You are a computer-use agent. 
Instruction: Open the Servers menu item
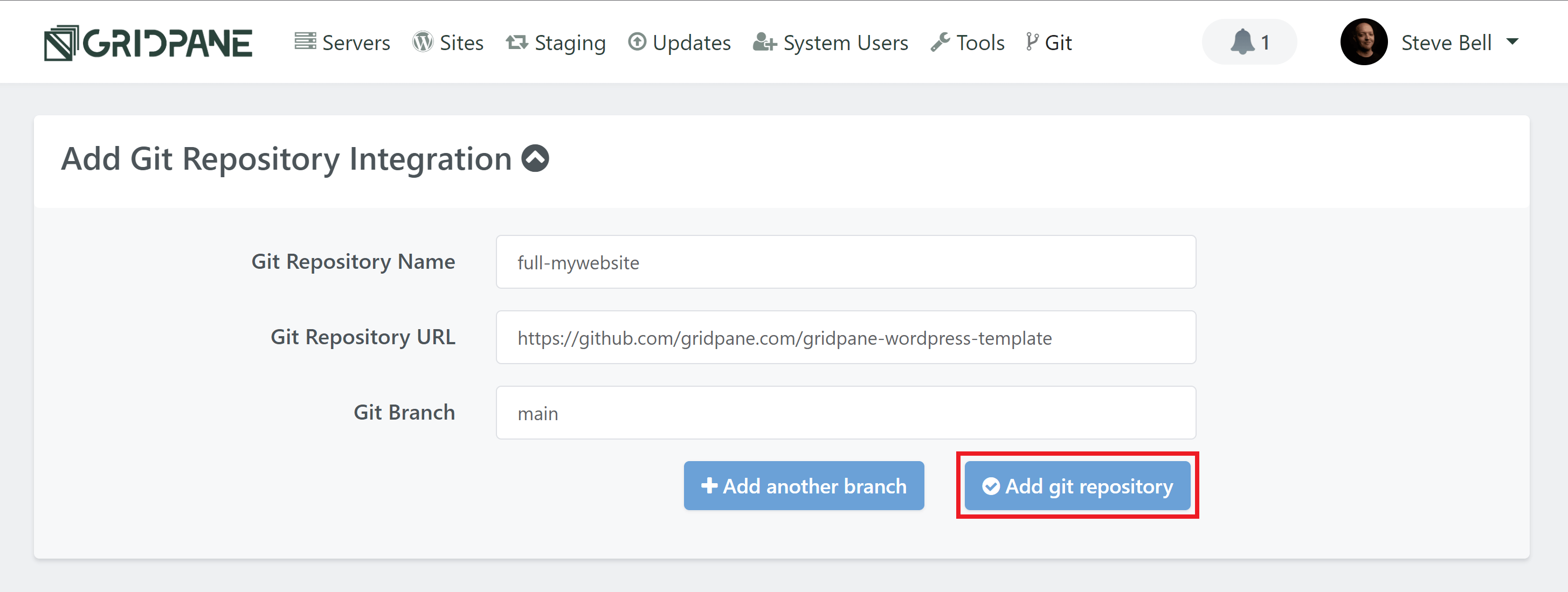coord(343,43)
